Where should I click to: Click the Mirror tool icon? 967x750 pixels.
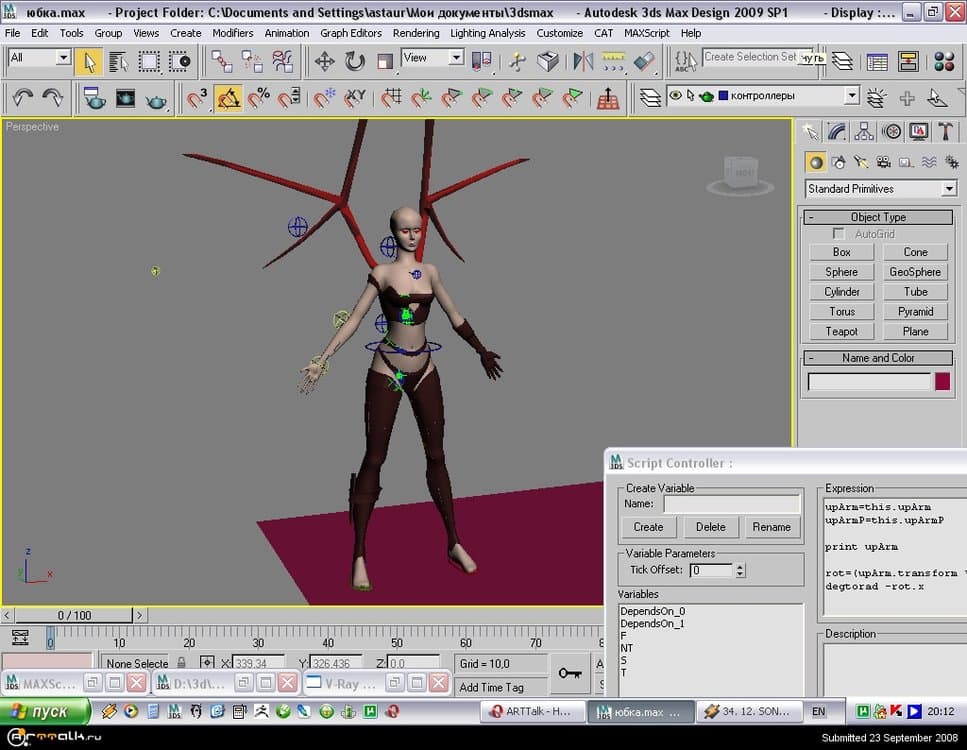coord(582,62)
